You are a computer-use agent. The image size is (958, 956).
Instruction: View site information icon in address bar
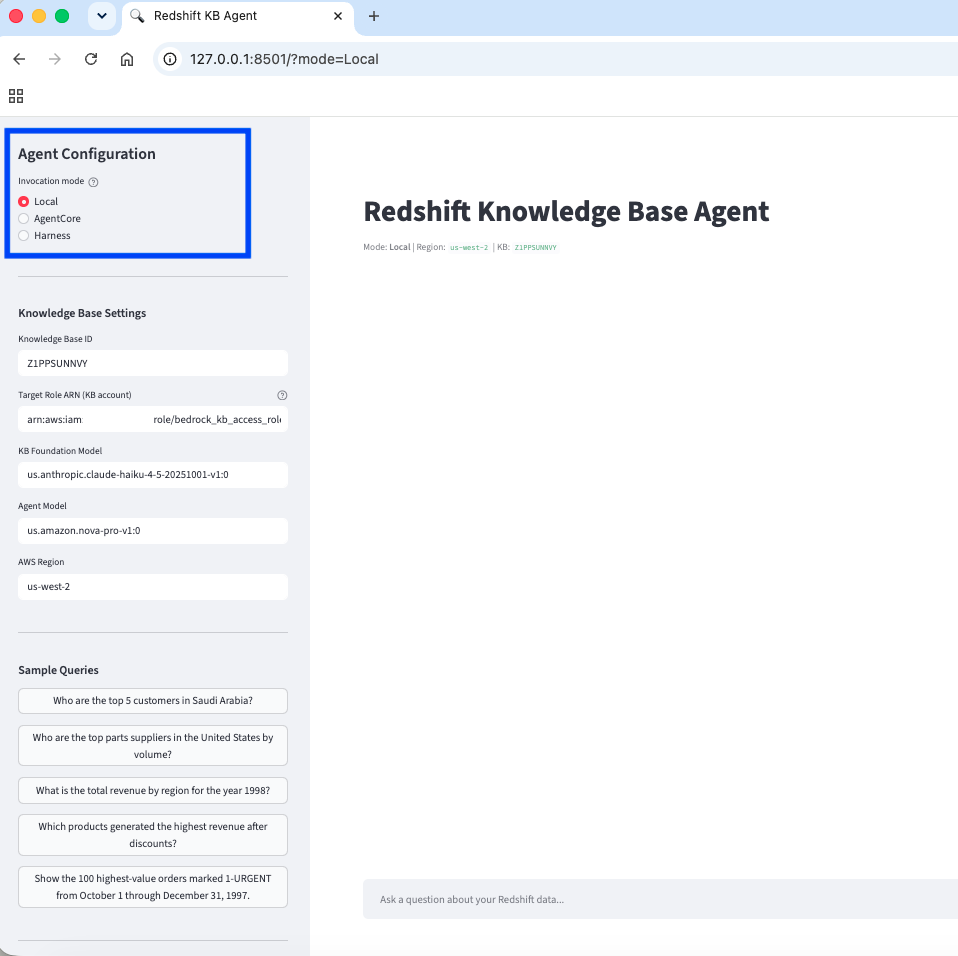click(170, 59)
